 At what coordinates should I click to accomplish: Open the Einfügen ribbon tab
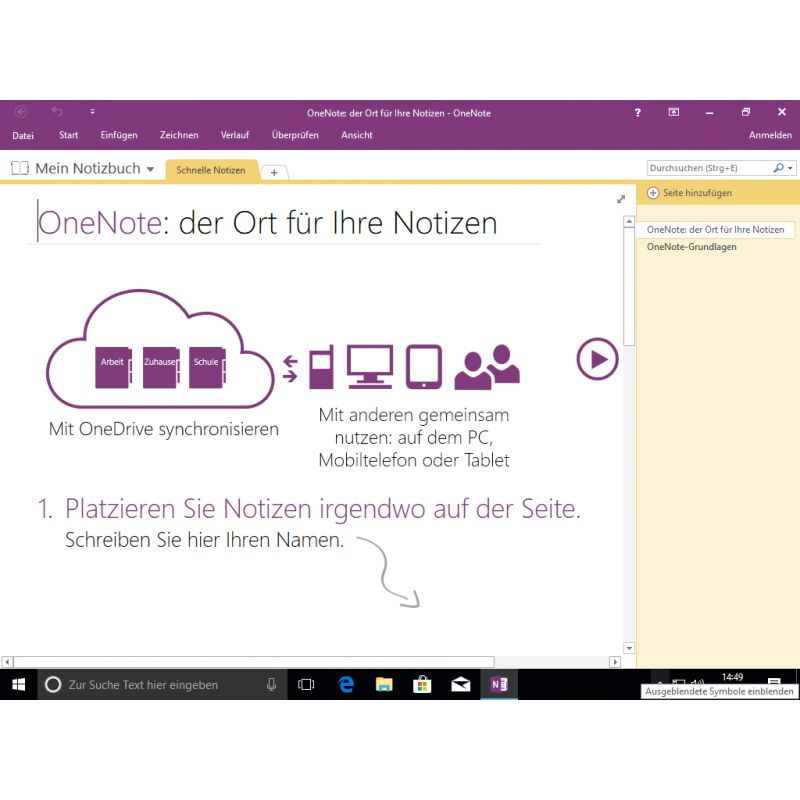click(119, 135)
